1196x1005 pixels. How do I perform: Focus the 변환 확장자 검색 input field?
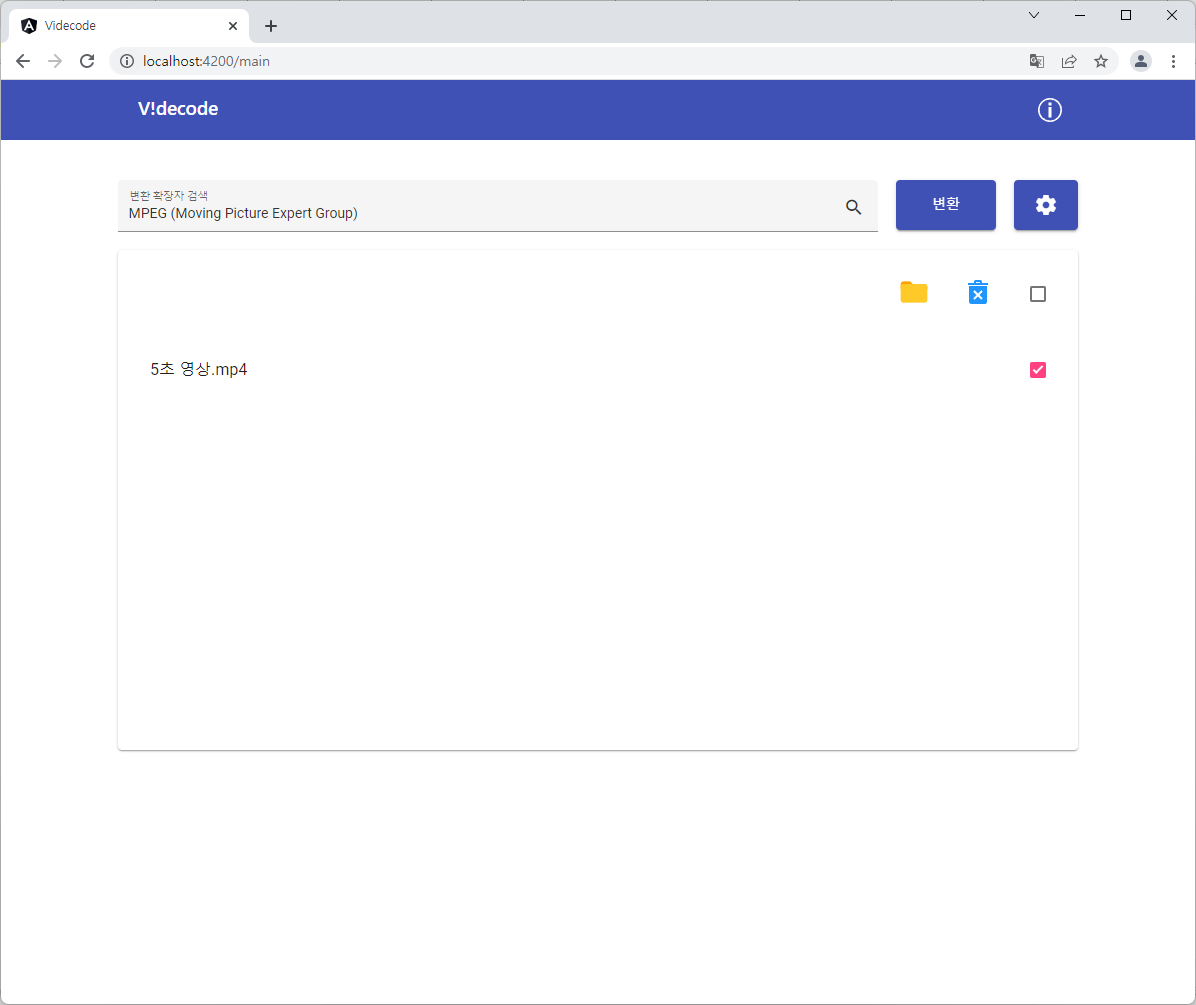tap(497, 206)
